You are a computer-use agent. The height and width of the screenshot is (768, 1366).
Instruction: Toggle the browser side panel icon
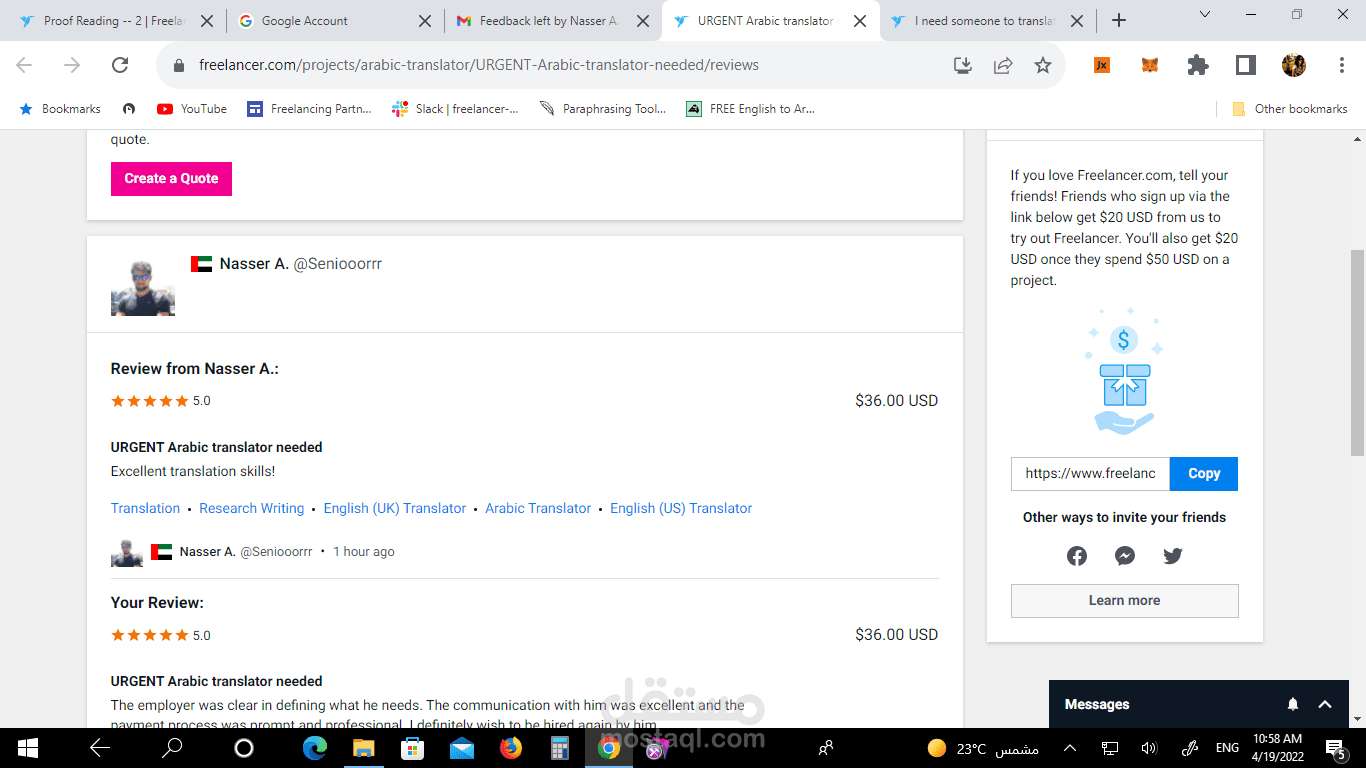tap(1245, 65)
